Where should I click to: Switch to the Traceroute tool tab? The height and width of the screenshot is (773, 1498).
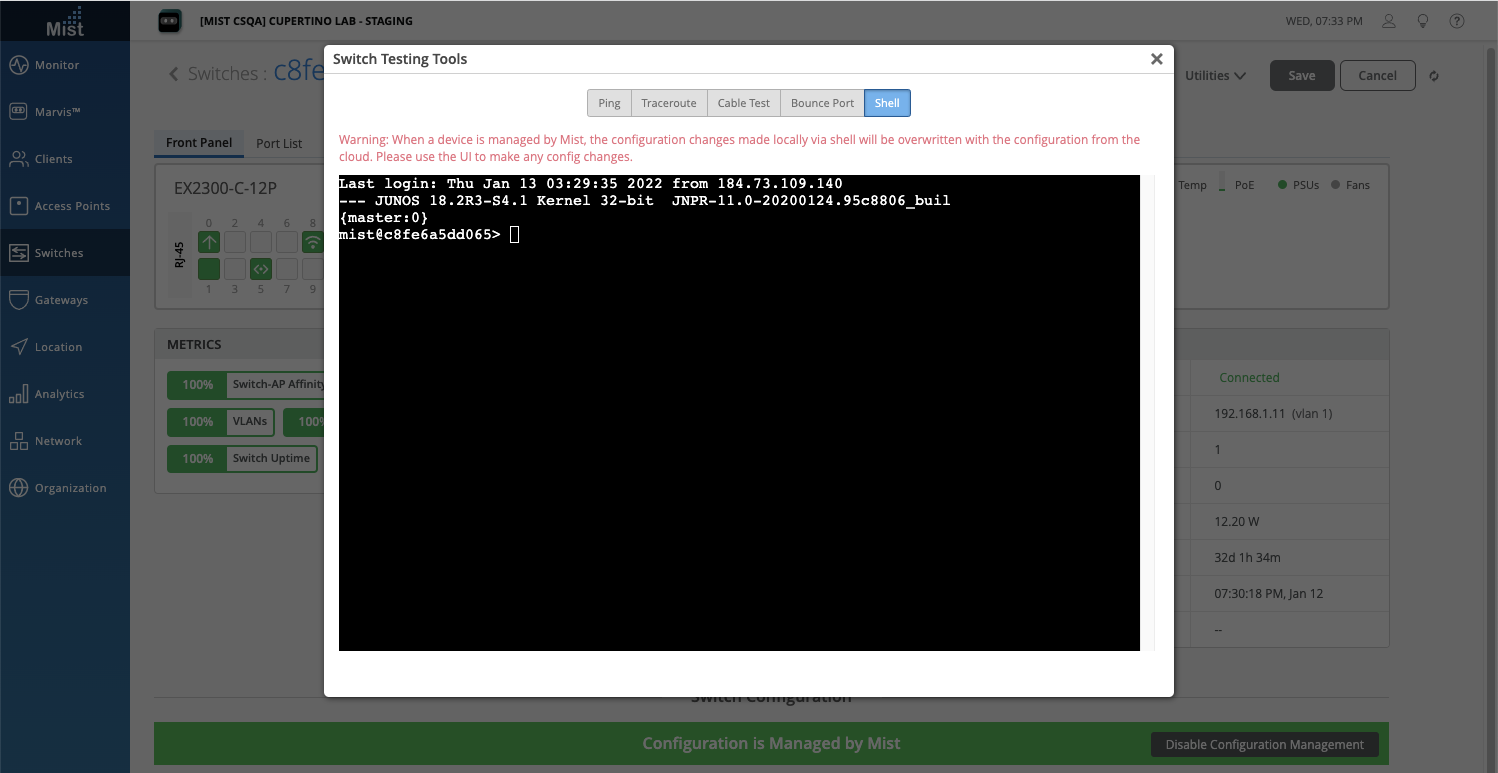coord(669,103)
